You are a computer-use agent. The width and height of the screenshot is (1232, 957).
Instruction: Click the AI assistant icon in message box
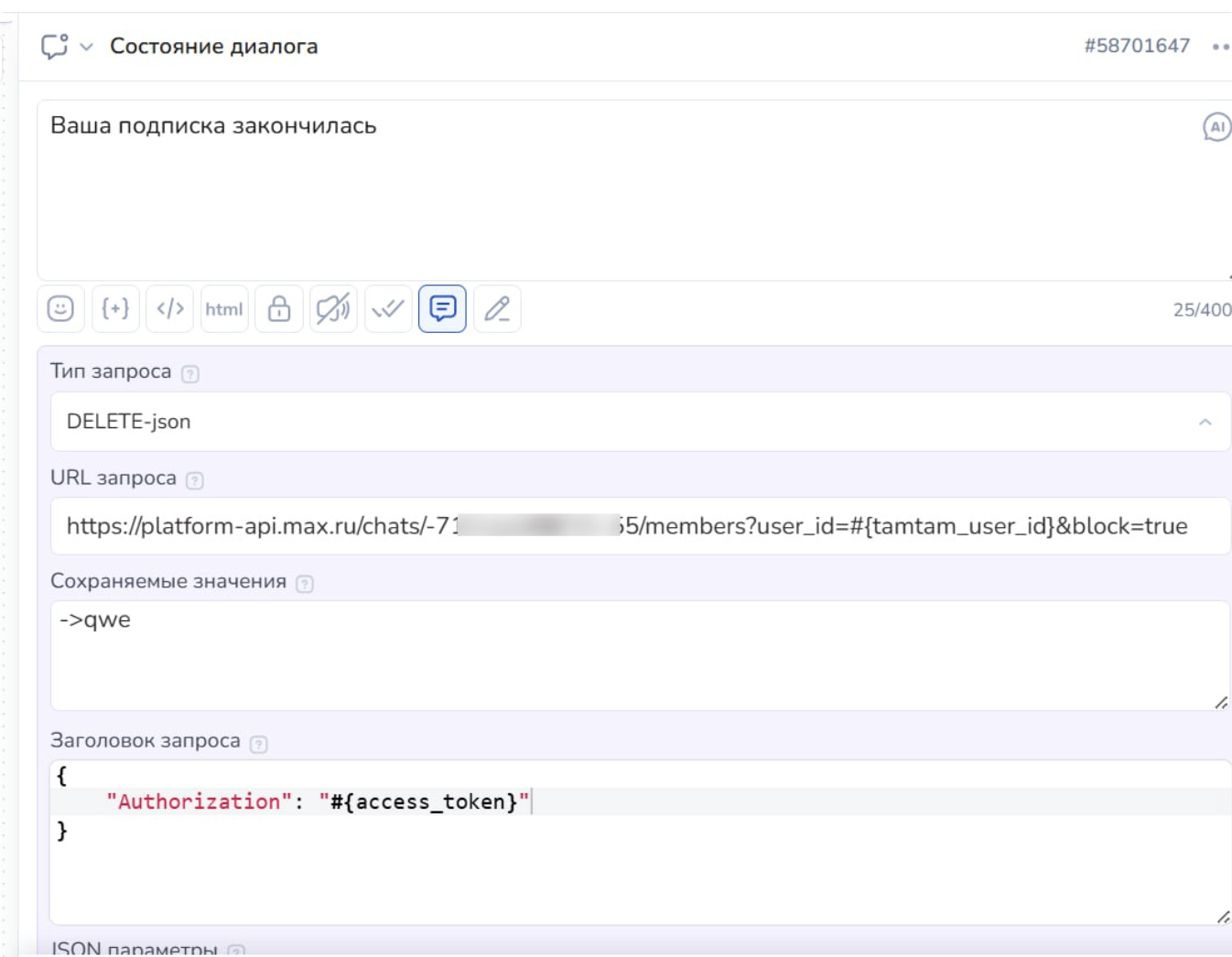(1216, 127)
